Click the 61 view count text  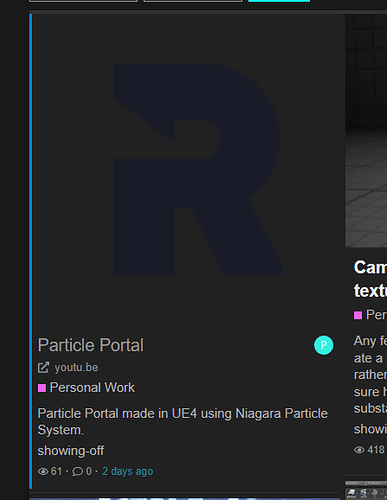click(56, 471)
